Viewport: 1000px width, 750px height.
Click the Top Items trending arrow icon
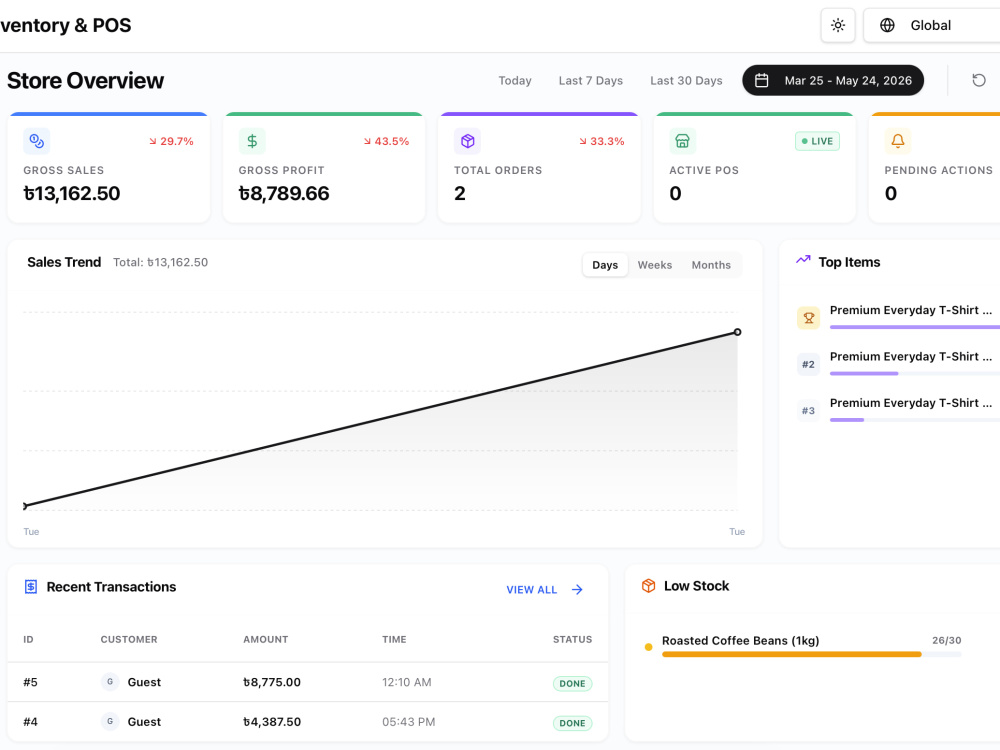click(803, 260)
